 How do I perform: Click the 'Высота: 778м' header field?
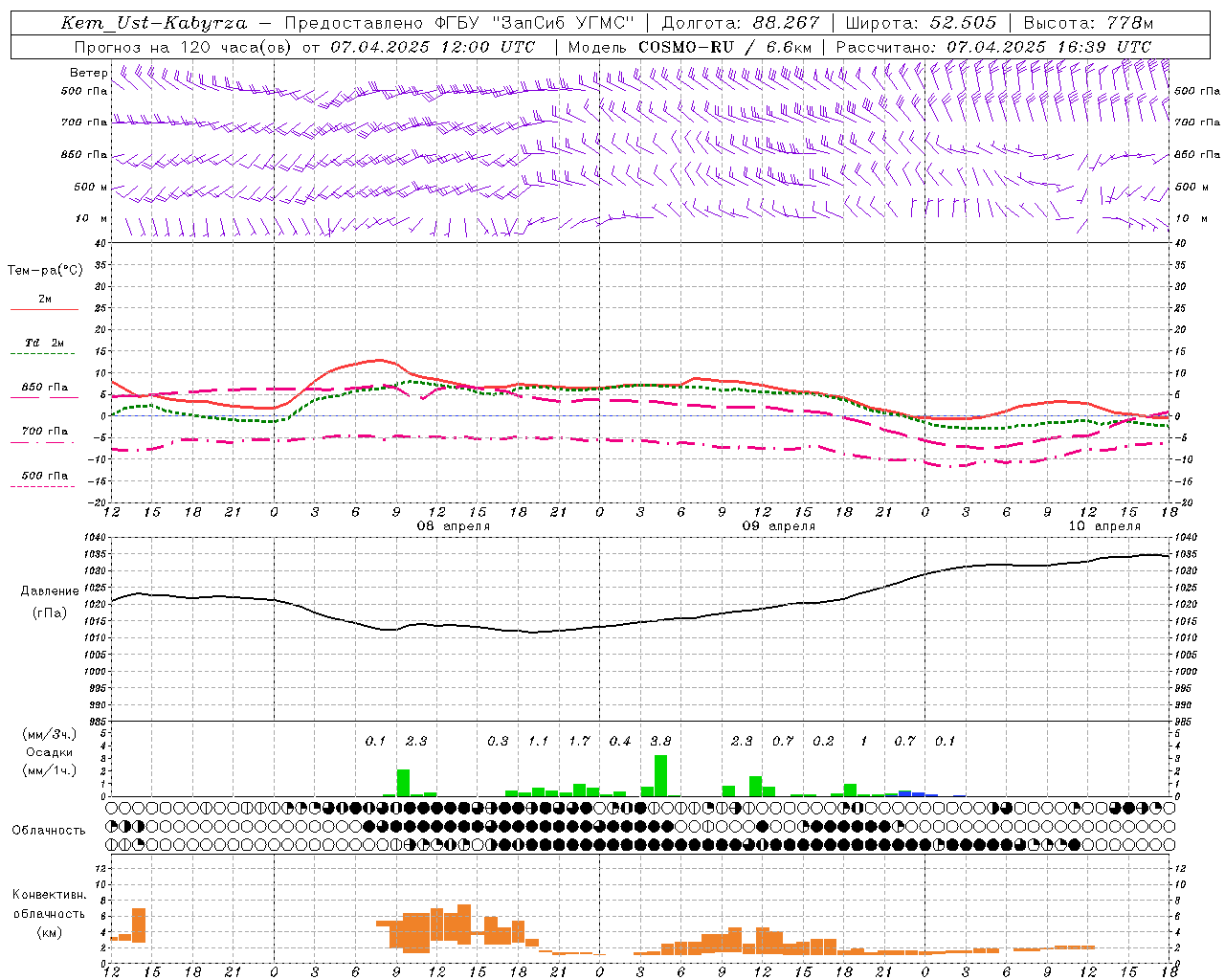(1089, 23)
